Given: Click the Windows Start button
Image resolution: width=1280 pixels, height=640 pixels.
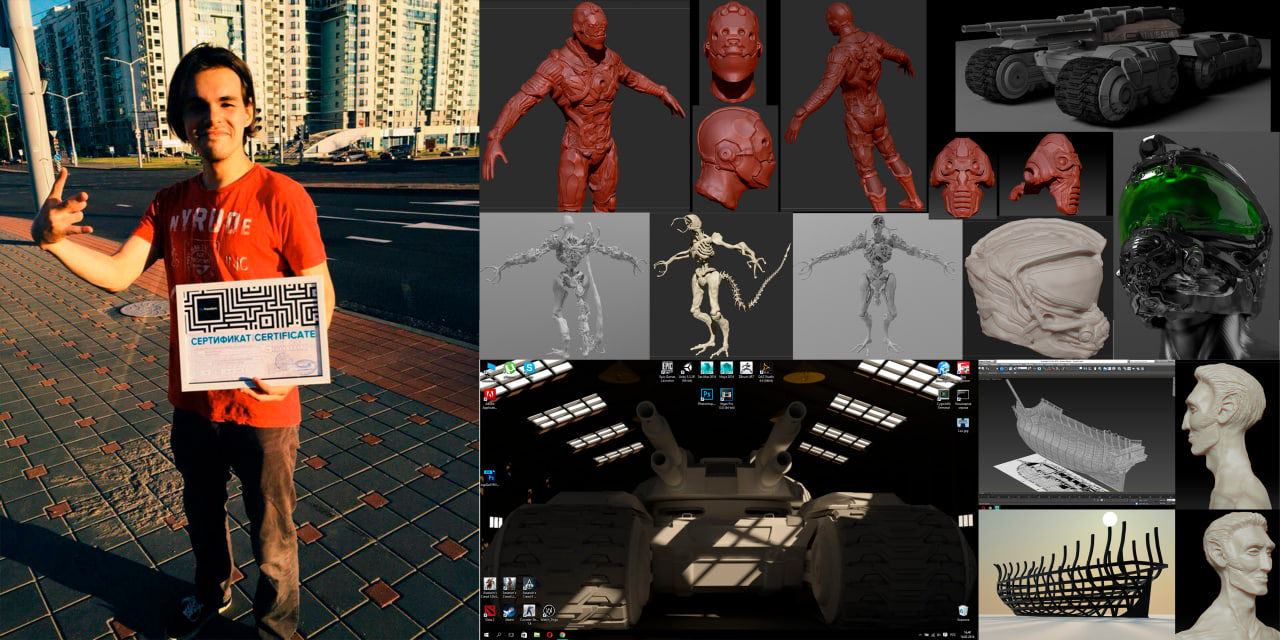Looking at the screenshot, I should click(x=486, y=635).
